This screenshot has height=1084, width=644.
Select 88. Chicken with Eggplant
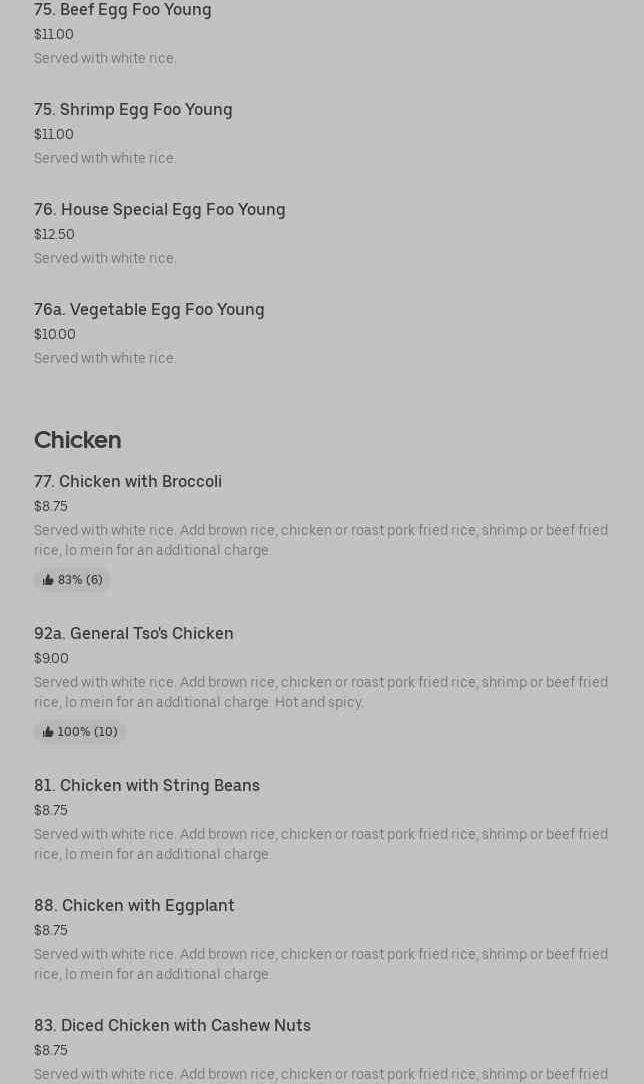(134, 905)
